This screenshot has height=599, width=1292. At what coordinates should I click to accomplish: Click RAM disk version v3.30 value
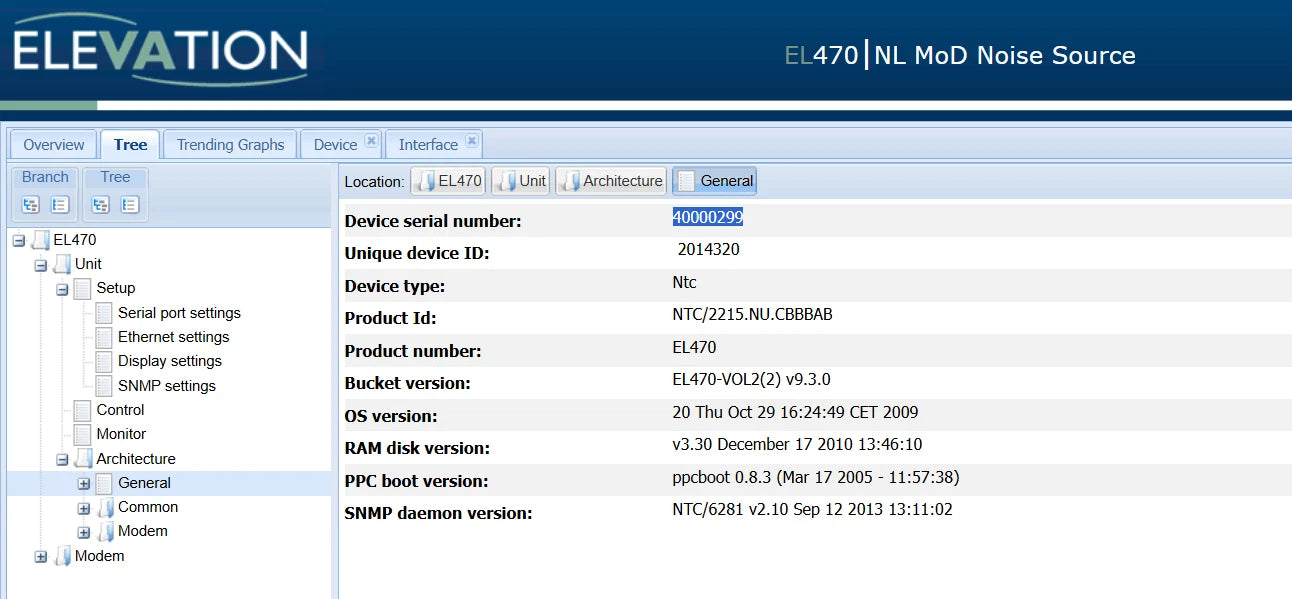(x=798, y=444)
